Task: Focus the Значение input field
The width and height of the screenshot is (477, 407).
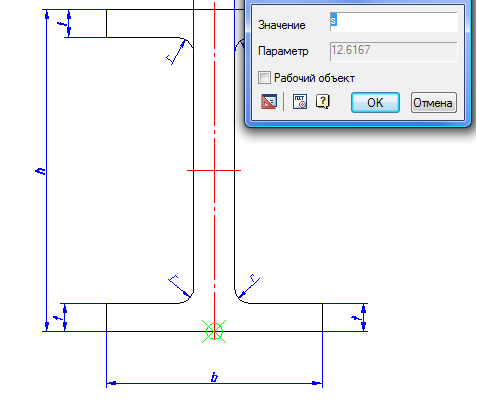Action: [x=393, y=22]
